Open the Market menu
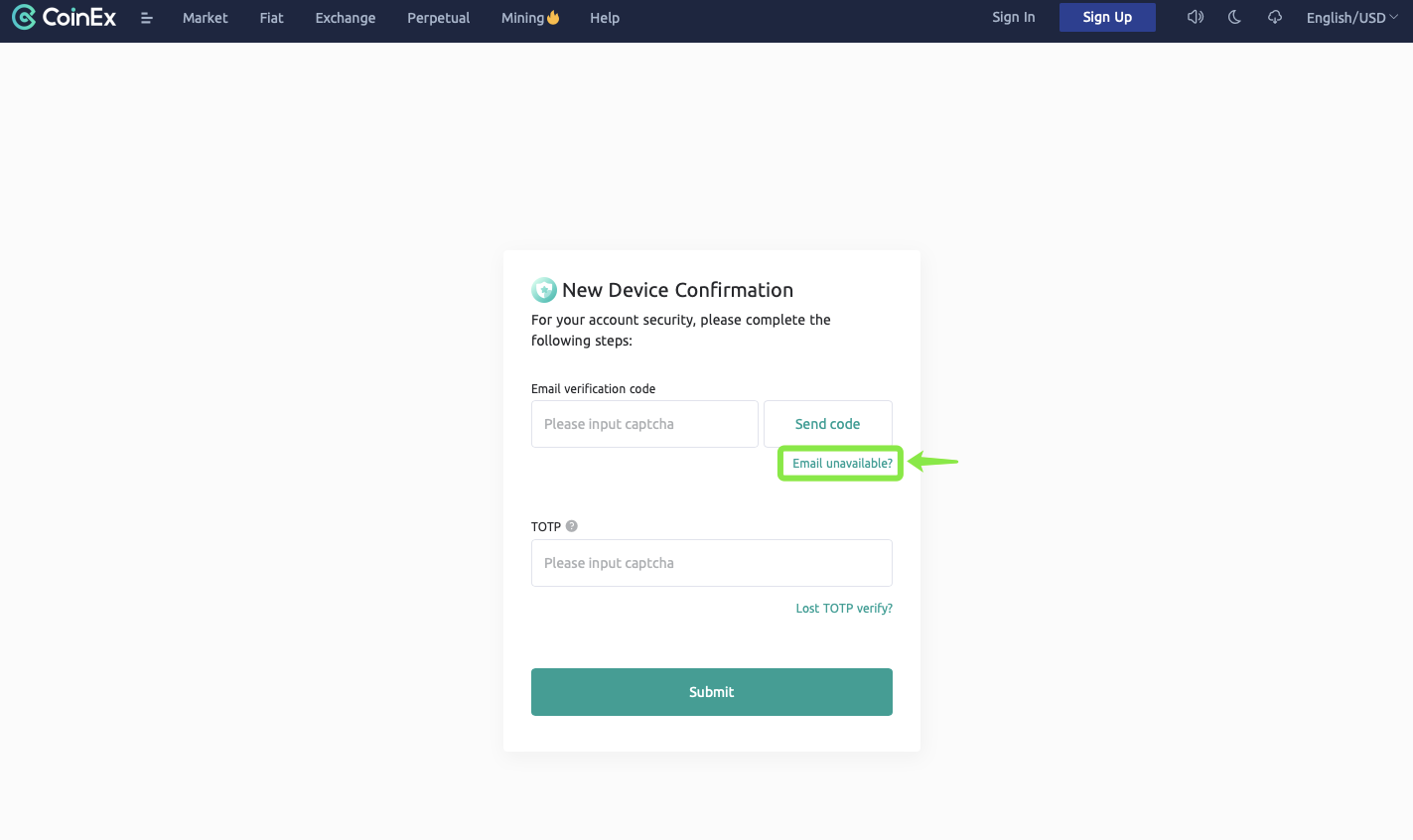 point(205,17)
